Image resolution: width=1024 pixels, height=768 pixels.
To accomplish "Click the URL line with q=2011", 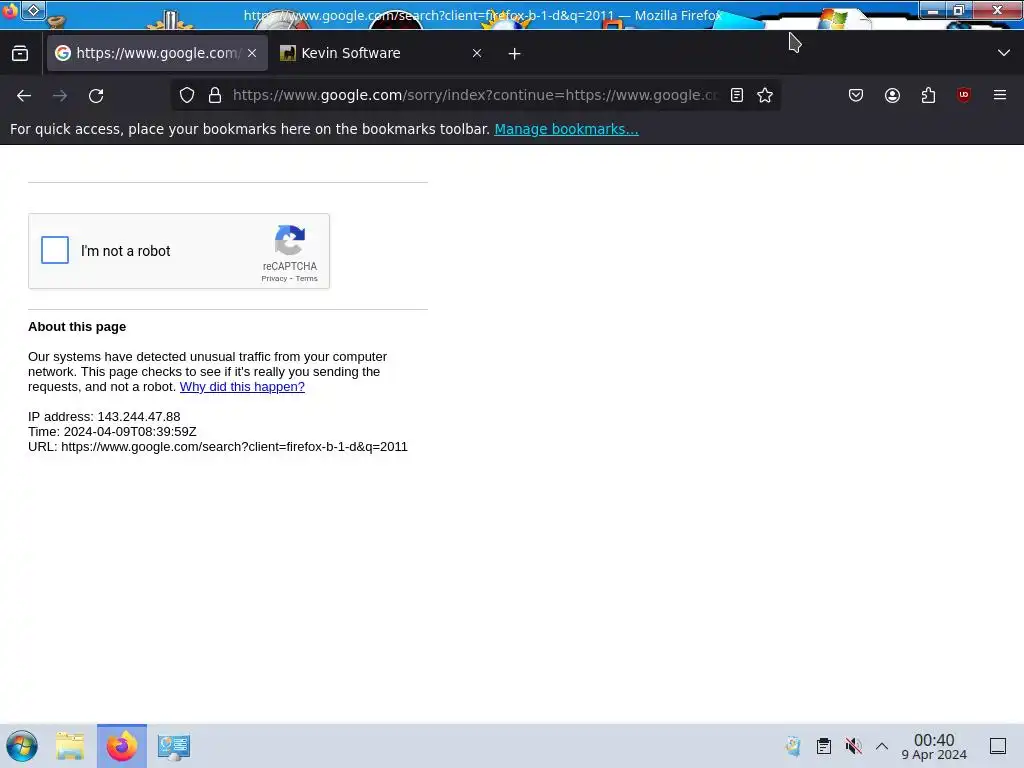I will (x=217, y=447).
